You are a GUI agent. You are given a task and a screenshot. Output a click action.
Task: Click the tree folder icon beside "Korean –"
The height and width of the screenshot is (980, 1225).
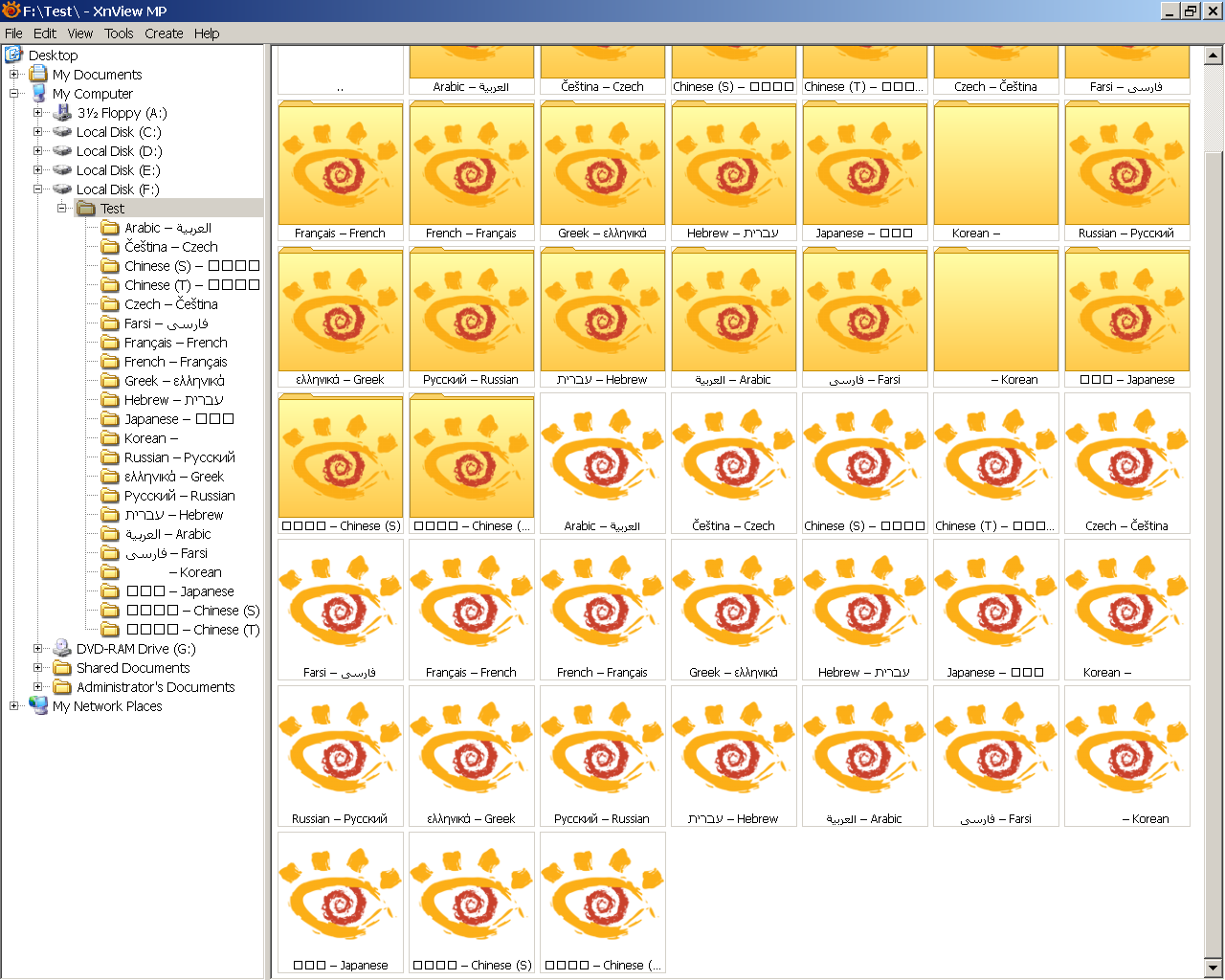click(110, 437)
